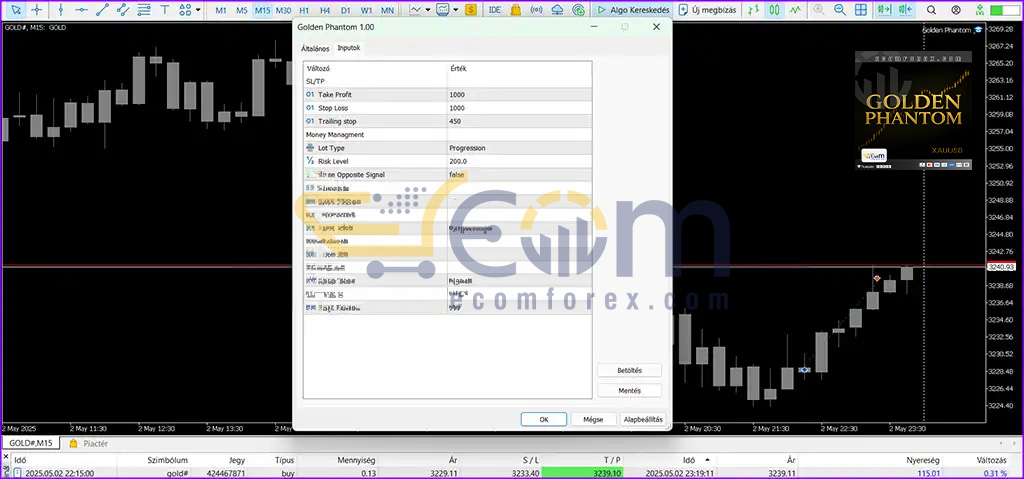Select the crosshair tool

tap(37, 10)
